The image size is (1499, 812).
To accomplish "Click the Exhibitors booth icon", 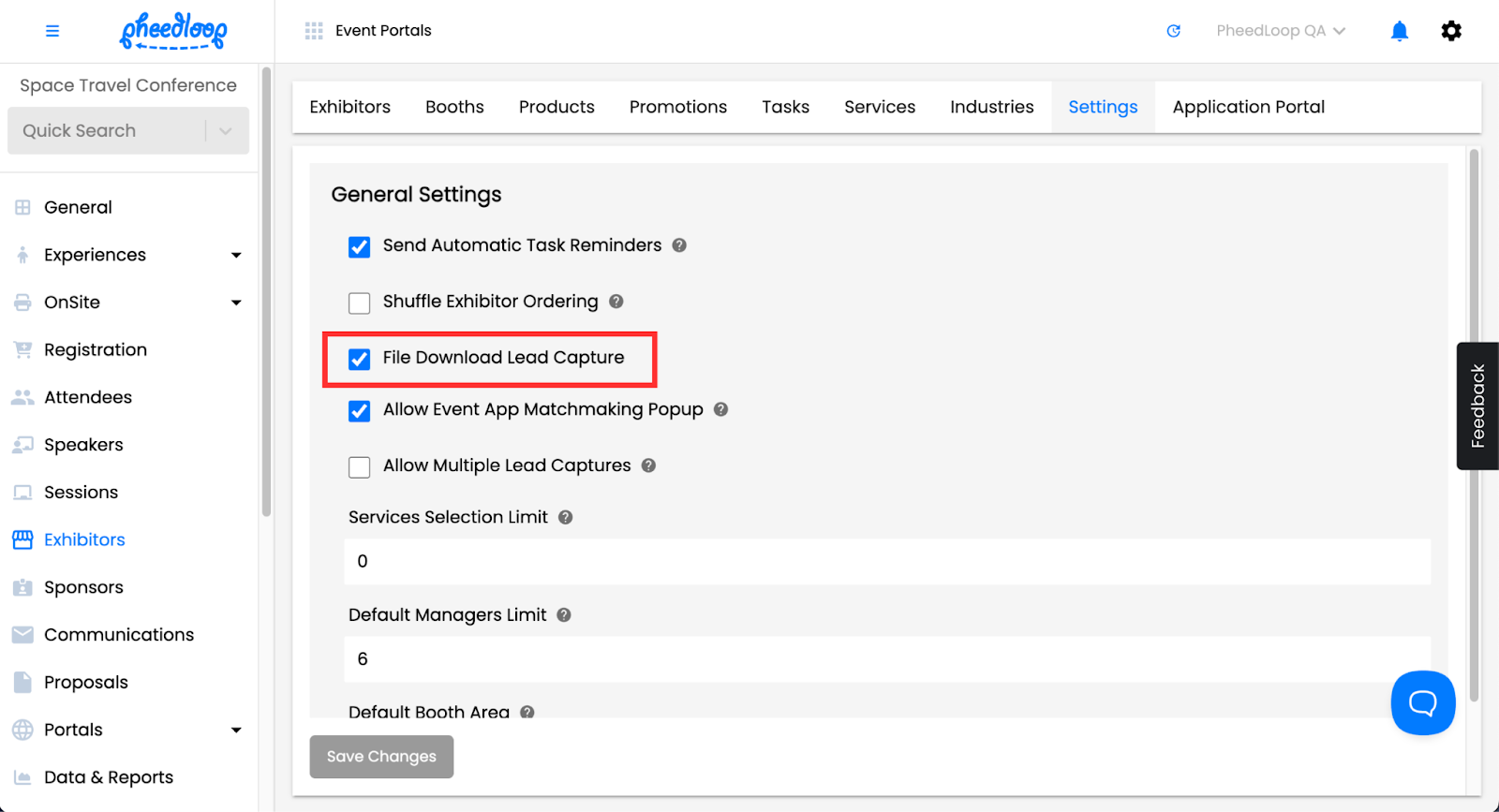I will (x=22, y=539).
